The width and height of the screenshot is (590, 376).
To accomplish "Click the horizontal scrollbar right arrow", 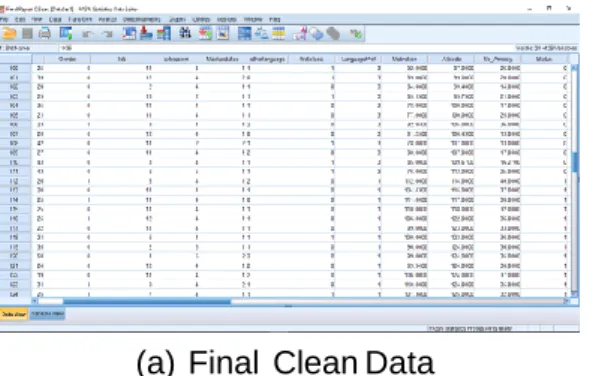I will click(x=566, y=301).
